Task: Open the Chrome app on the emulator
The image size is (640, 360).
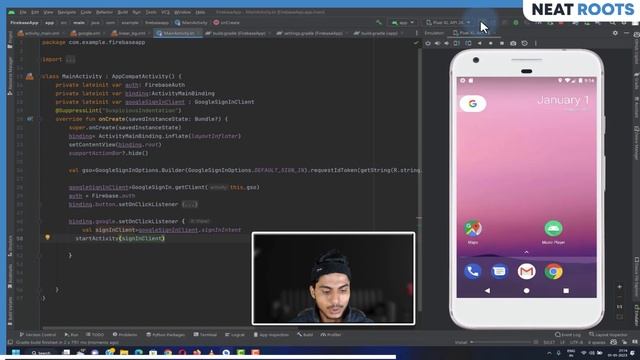Action: tap(553, 271)
